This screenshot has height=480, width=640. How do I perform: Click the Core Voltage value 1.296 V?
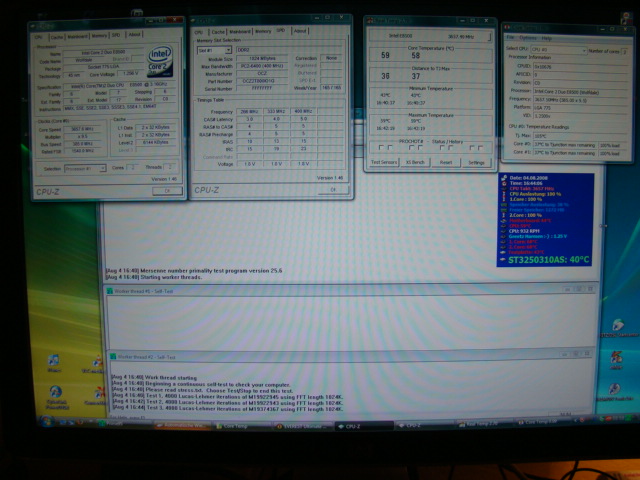tap(129, 73)
